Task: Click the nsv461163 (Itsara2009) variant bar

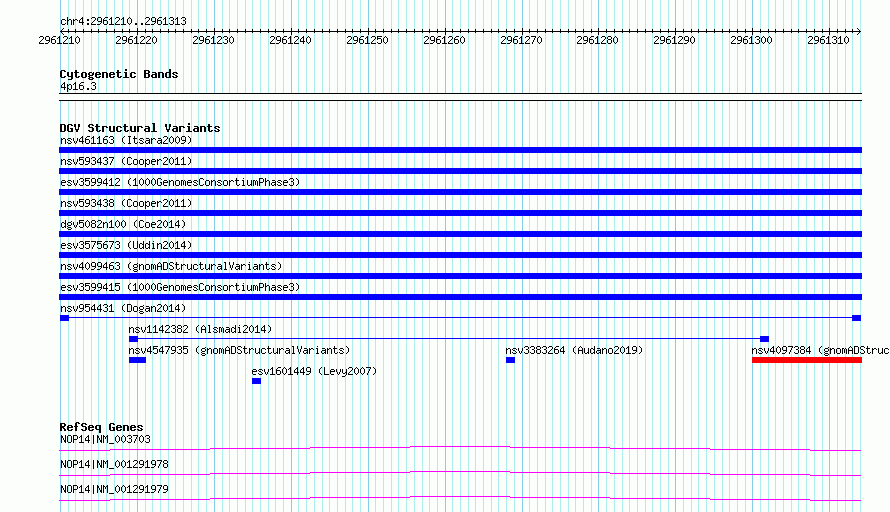Action: 460,150
